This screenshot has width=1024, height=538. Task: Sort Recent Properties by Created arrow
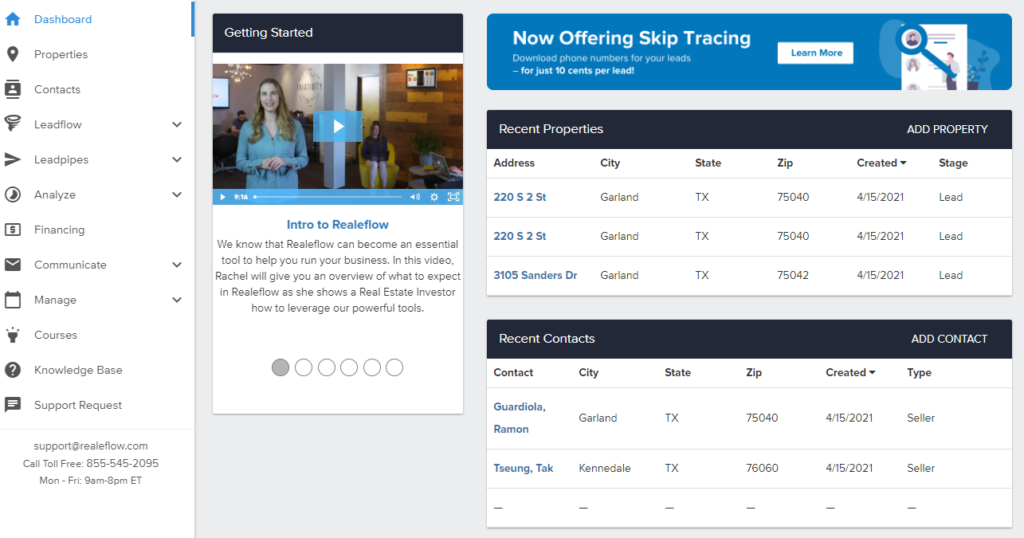click(903, 163)
